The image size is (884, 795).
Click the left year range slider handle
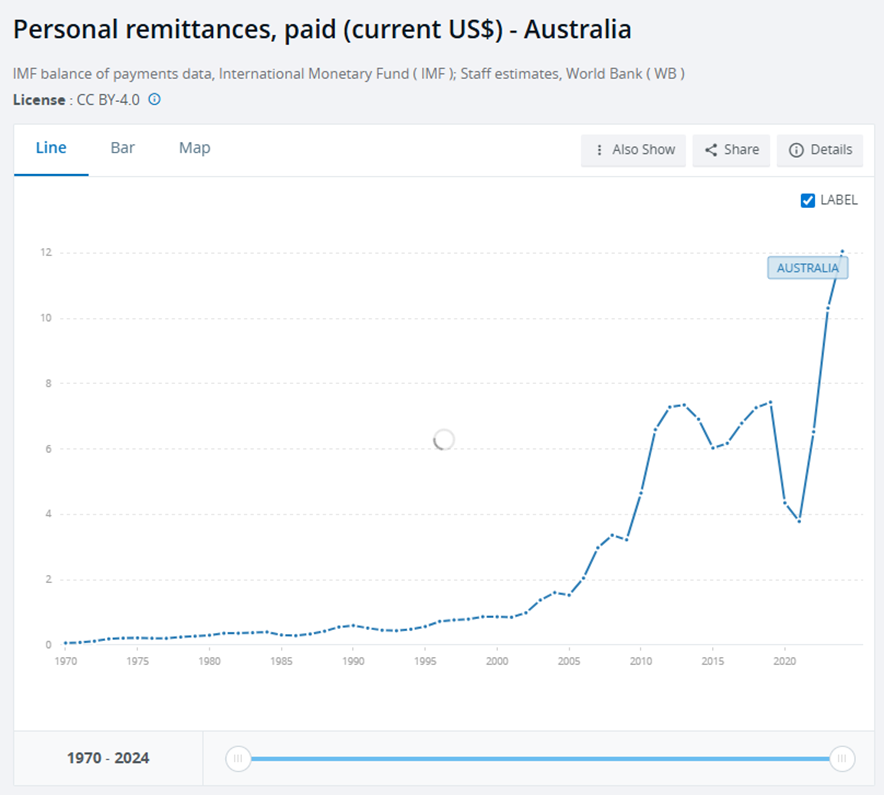pyautogui.click(x=238, y=758)
